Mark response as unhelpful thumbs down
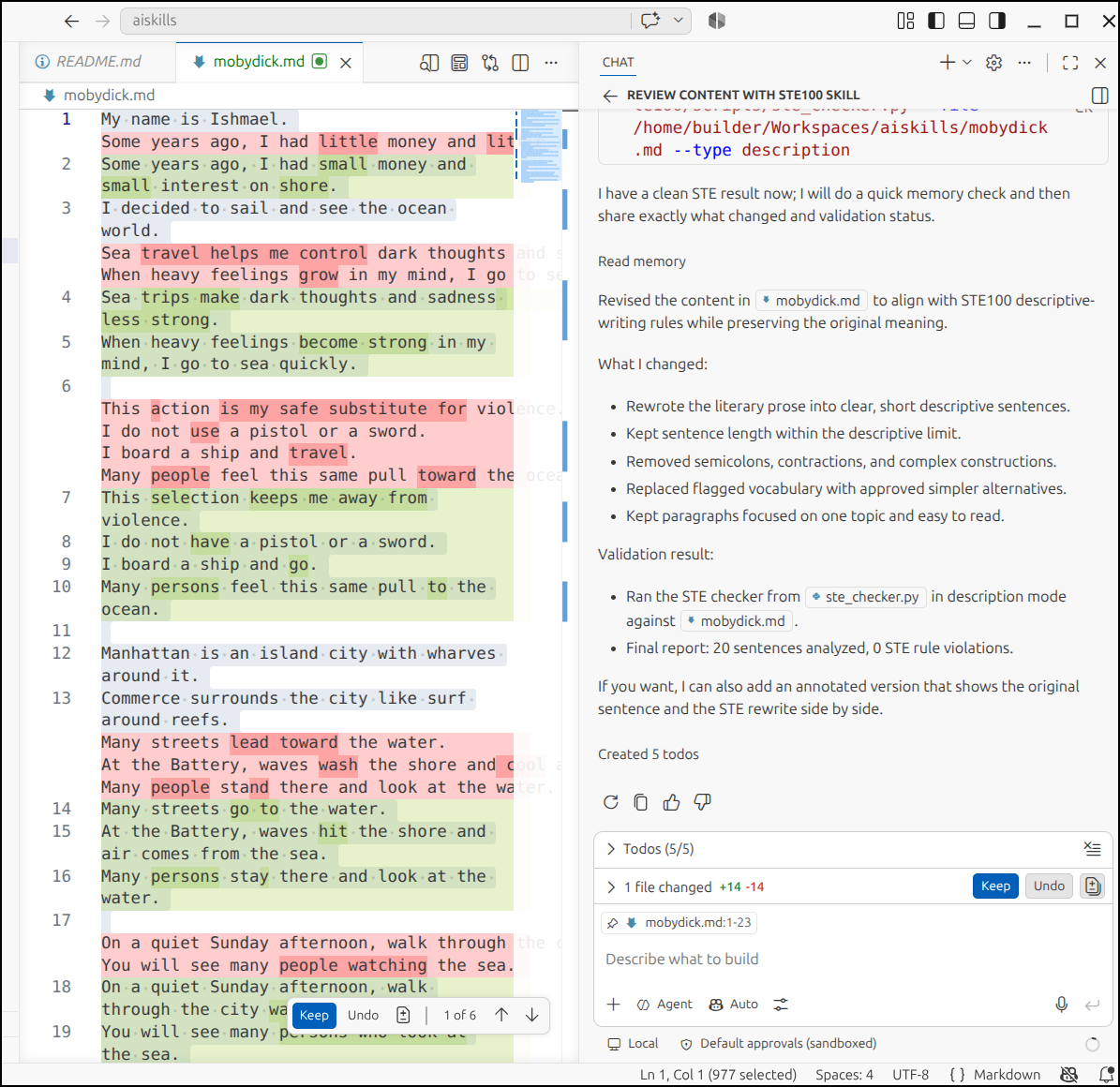Screen dimensions: 1120x1087 [702, 802]
